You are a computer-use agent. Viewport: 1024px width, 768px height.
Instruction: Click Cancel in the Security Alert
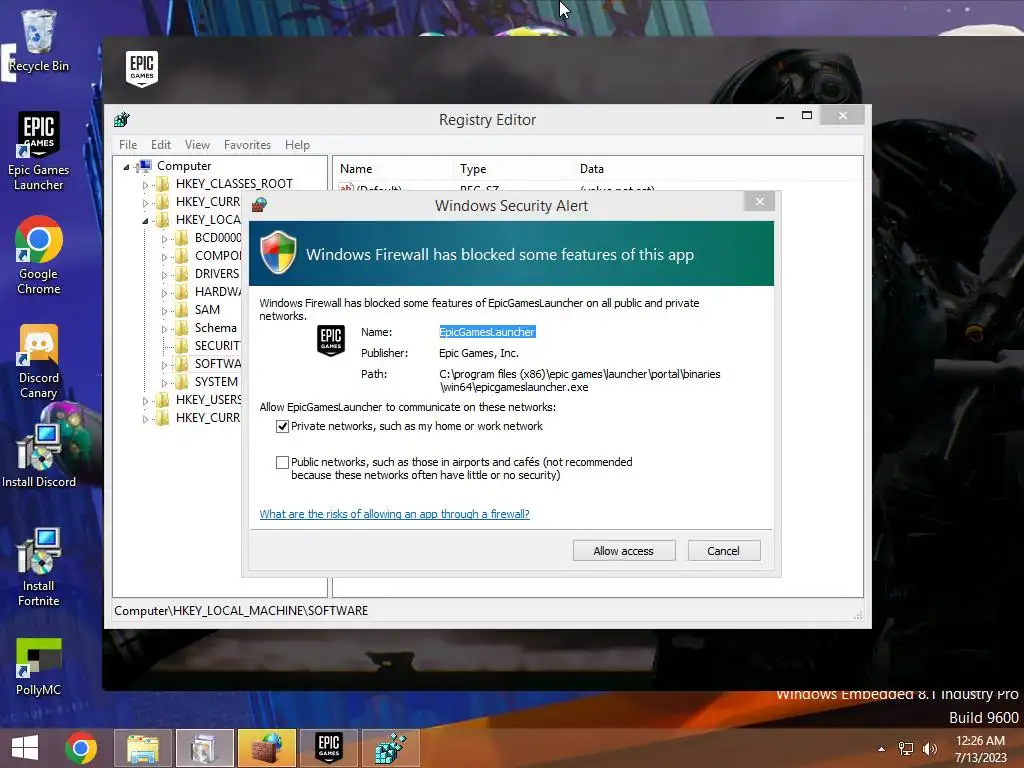pos(724,551)
